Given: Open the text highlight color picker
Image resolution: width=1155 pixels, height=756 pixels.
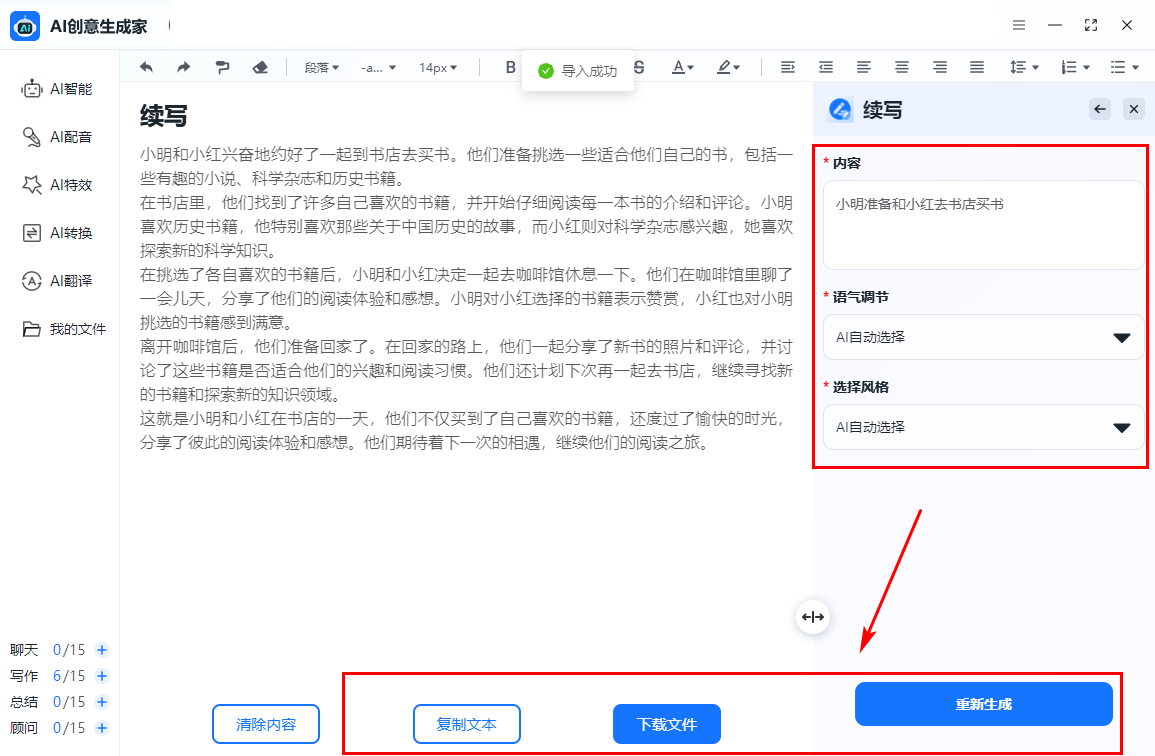Looking at the screenshot, I should (x=727, y=67).
